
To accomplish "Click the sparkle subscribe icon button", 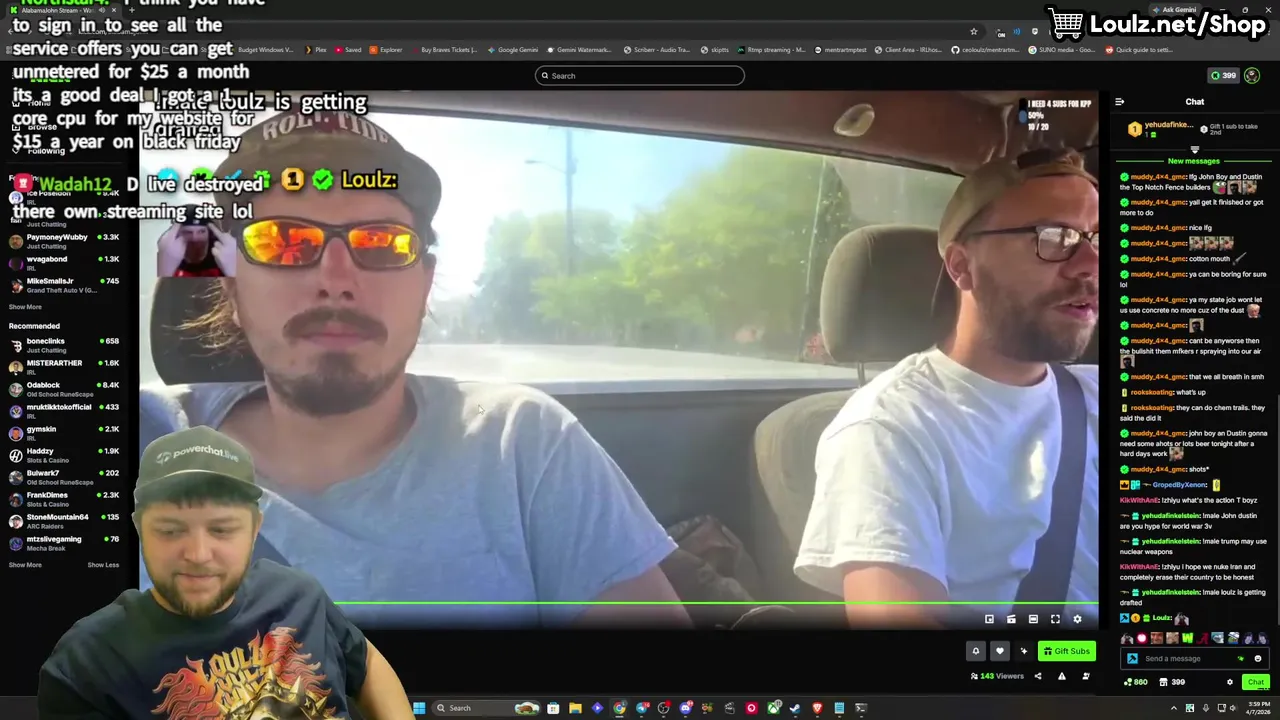I will click(x=1023, y=651).
